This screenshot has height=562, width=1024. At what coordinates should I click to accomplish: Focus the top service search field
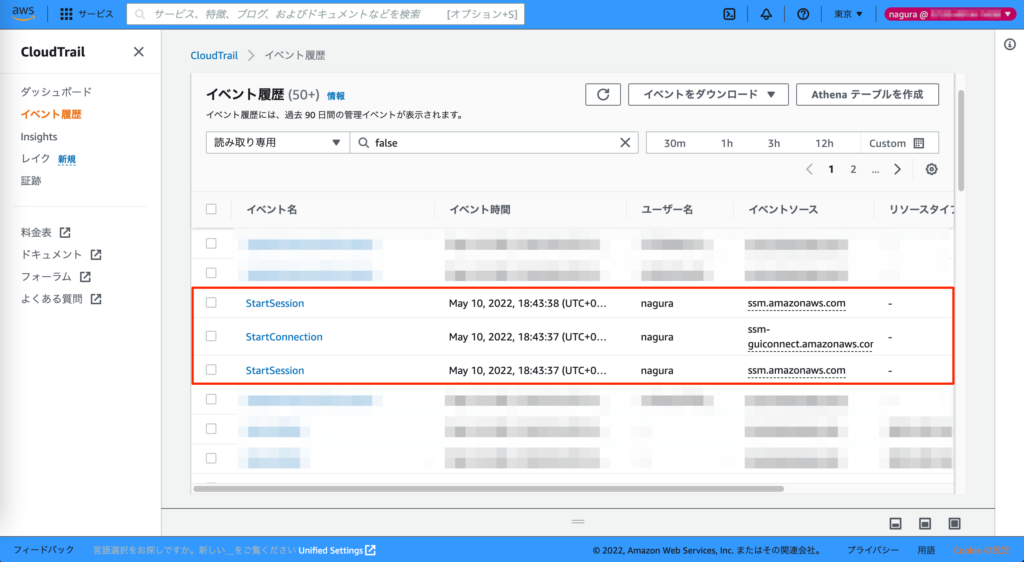pyautogui.click(x=325, y=14)
